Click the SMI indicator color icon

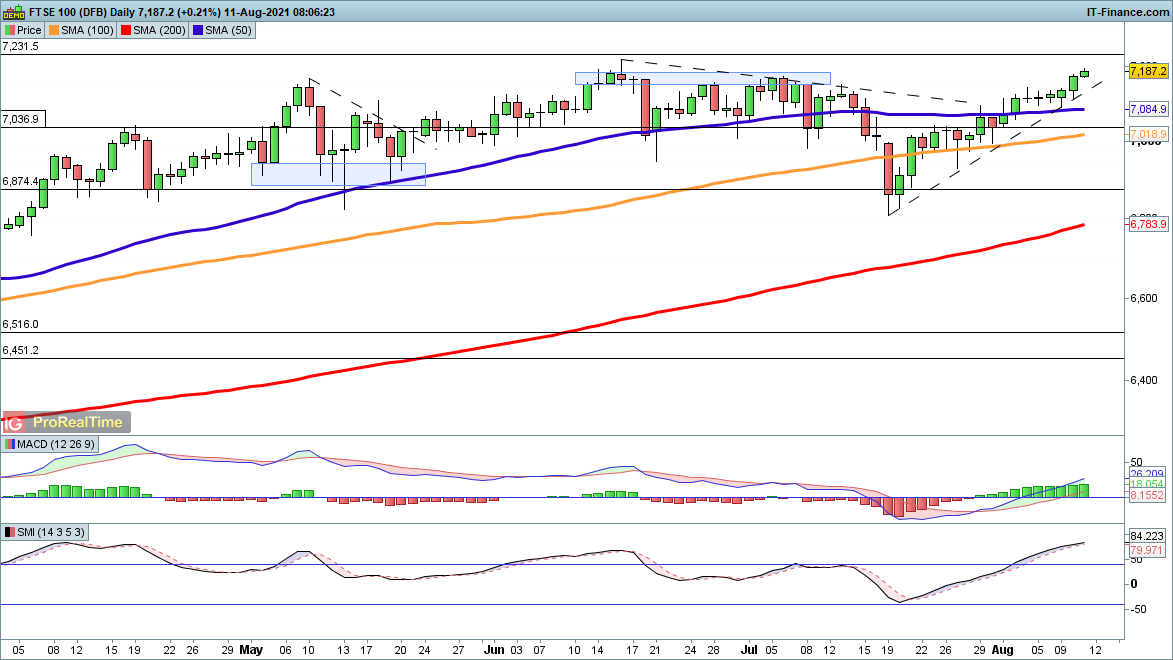11,532
